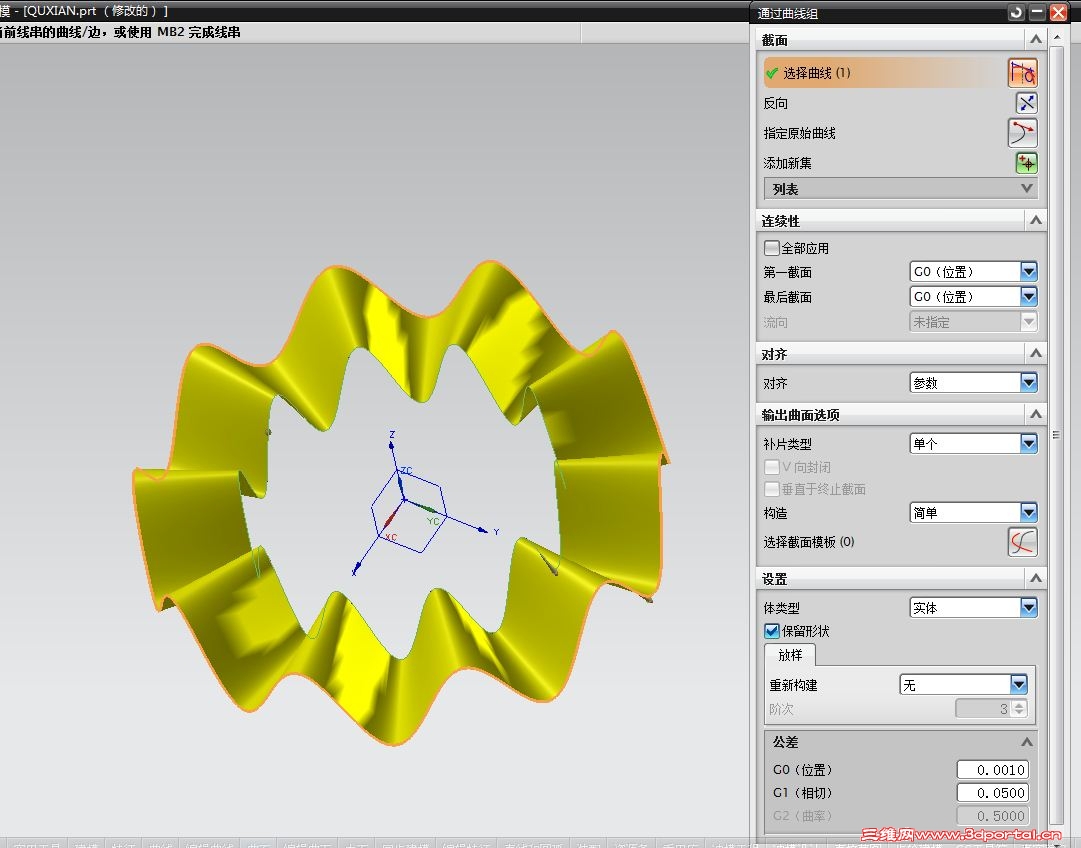This screenshot has height=848, width=1081.
Task: Toggle the 全部应用 checkbox
Action: 771,248
